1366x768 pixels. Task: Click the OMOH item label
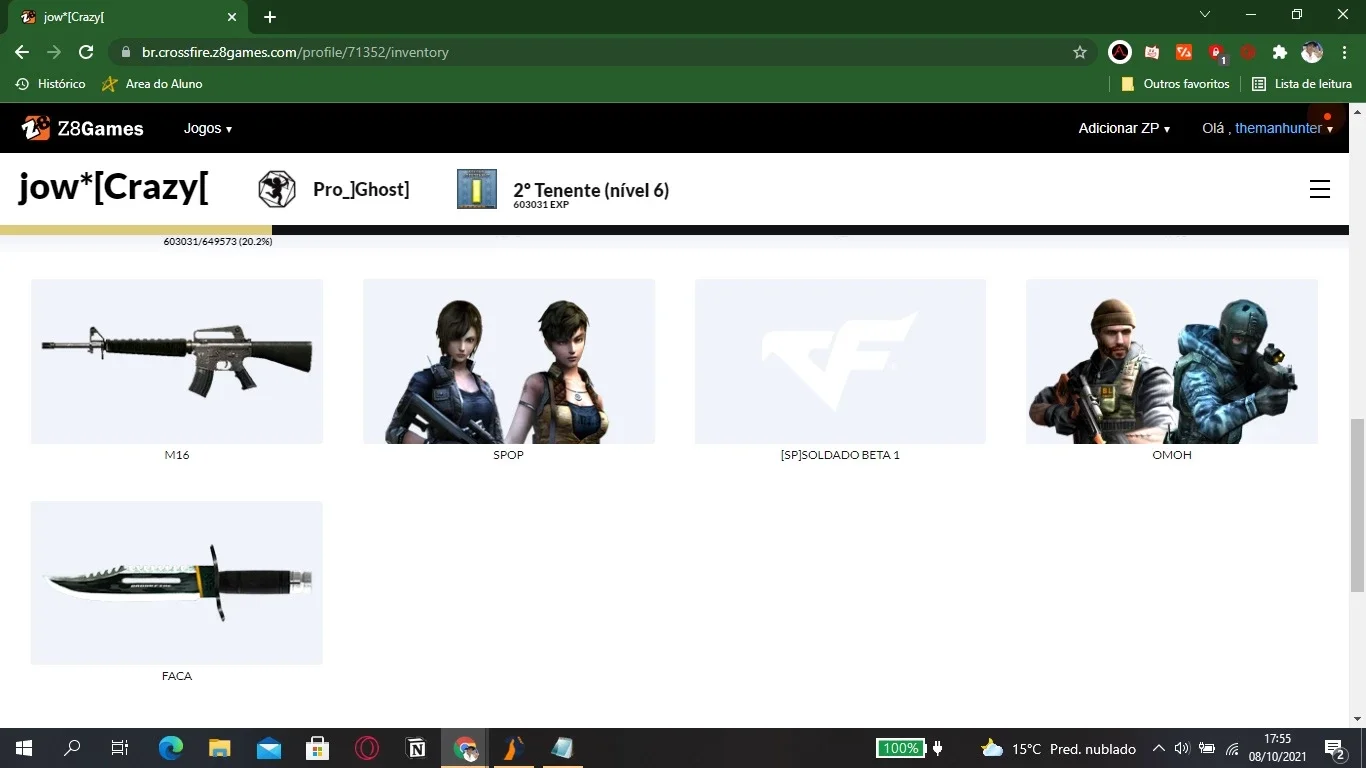(x=1172, y=455)
